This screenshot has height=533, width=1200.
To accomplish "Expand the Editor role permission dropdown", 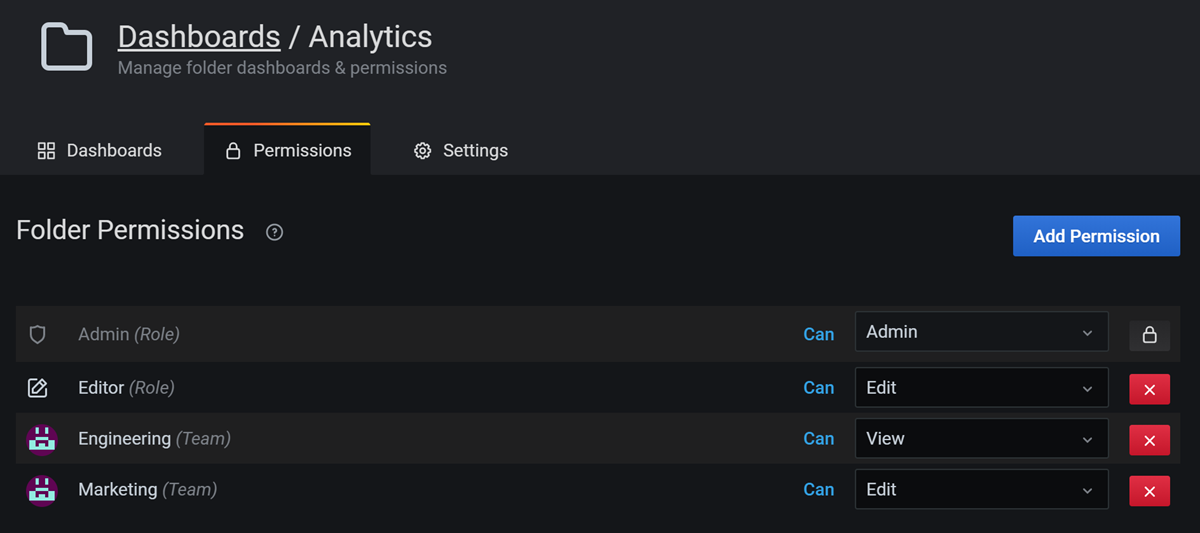I will coord(981,388).
